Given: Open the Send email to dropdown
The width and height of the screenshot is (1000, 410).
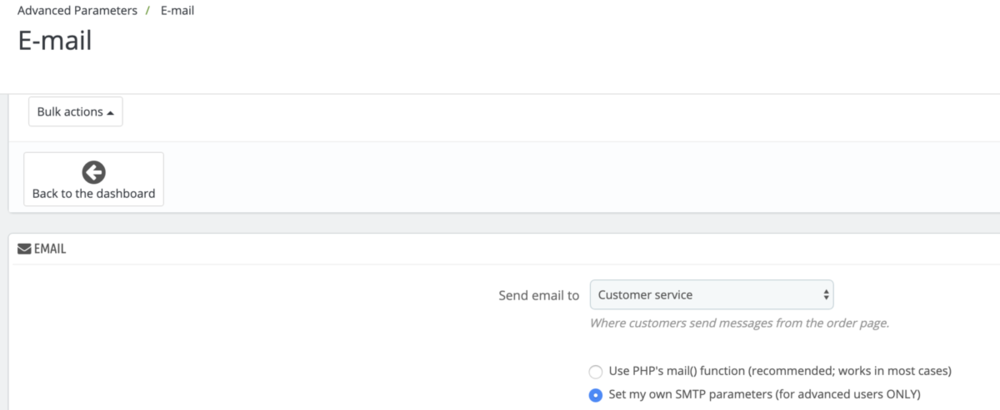Looking at the screenshot, I should click(x=711, y=295).
